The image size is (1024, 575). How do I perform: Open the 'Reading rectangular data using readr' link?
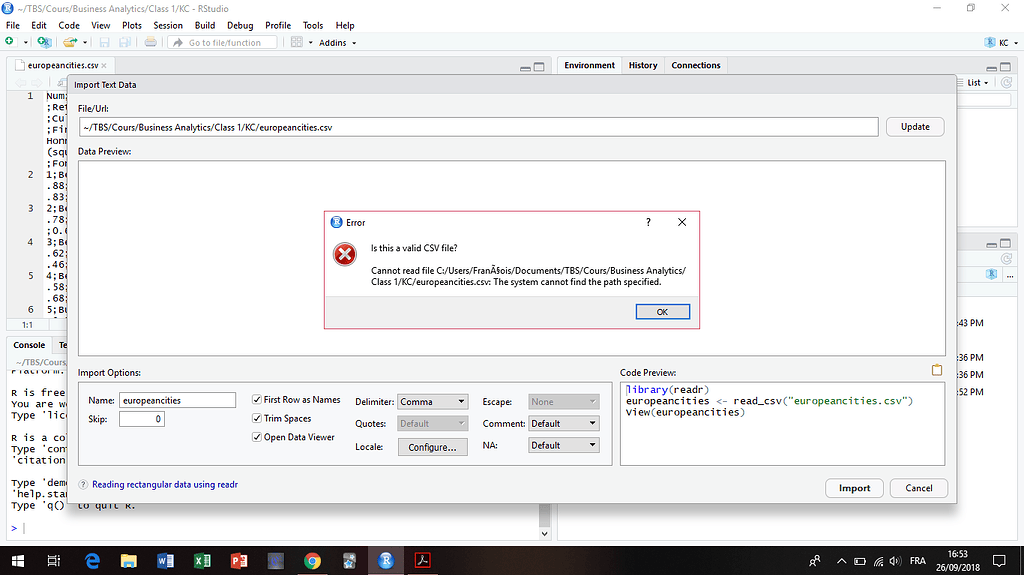pyautogui.click(x=165, y=484)
